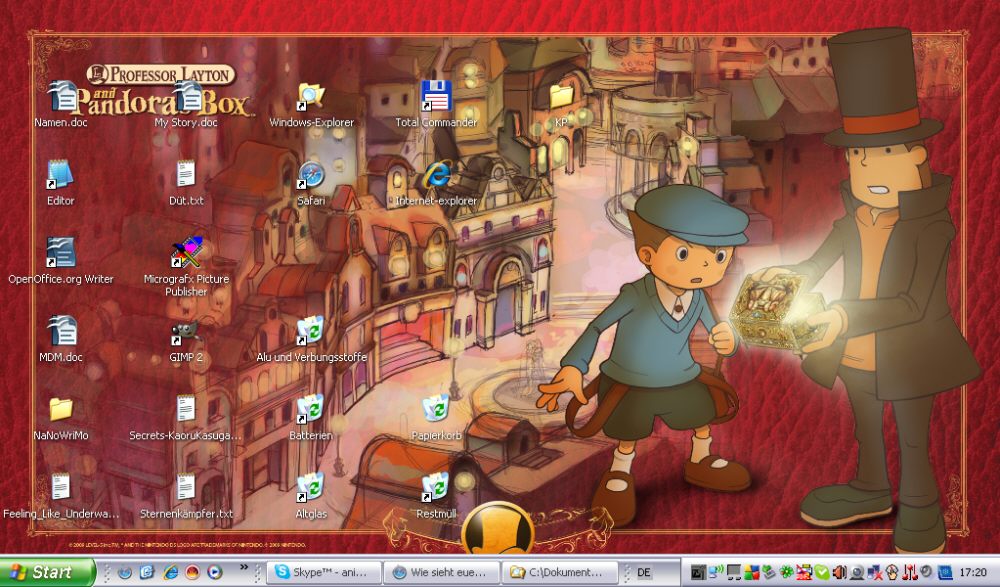This screenshot has width=1000, height=587.
Task: Open the Papierkorb recycle bin
Action: click(x=436, y=410)
